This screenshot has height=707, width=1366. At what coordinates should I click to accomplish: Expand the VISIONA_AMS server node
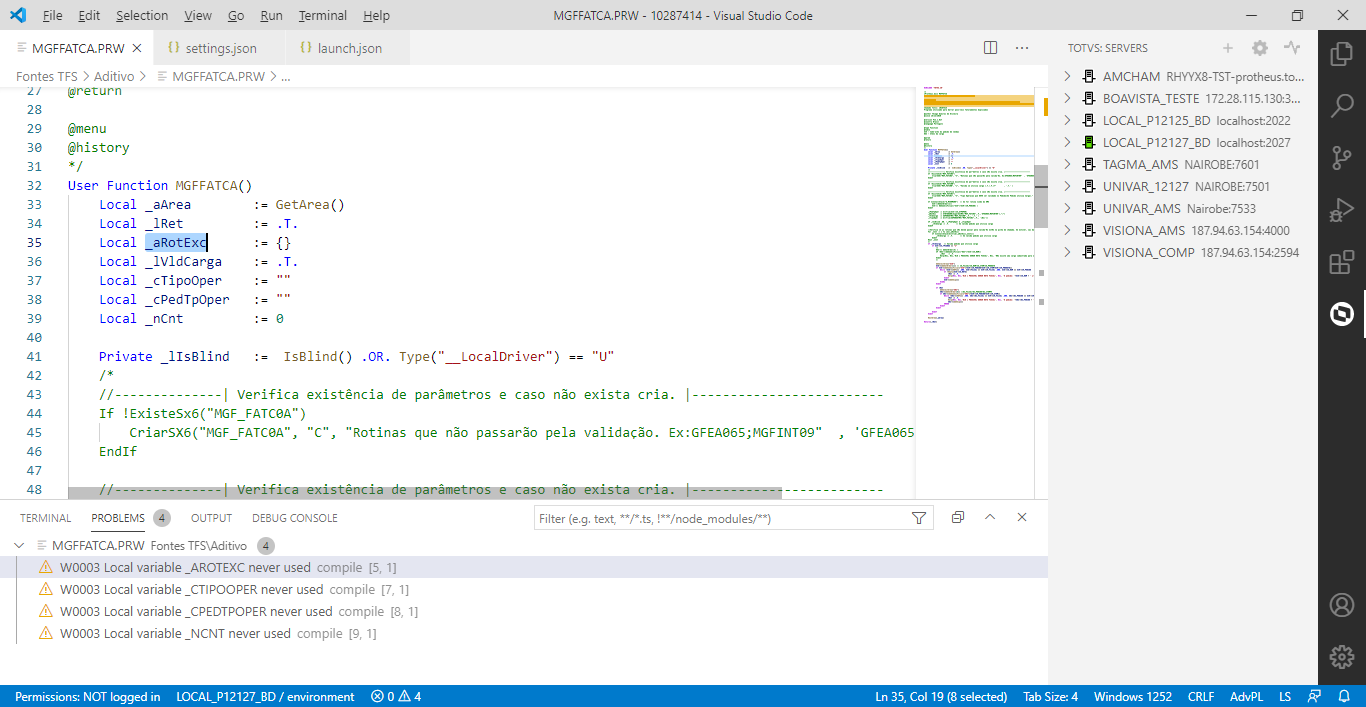click(x=1068, y=231)
